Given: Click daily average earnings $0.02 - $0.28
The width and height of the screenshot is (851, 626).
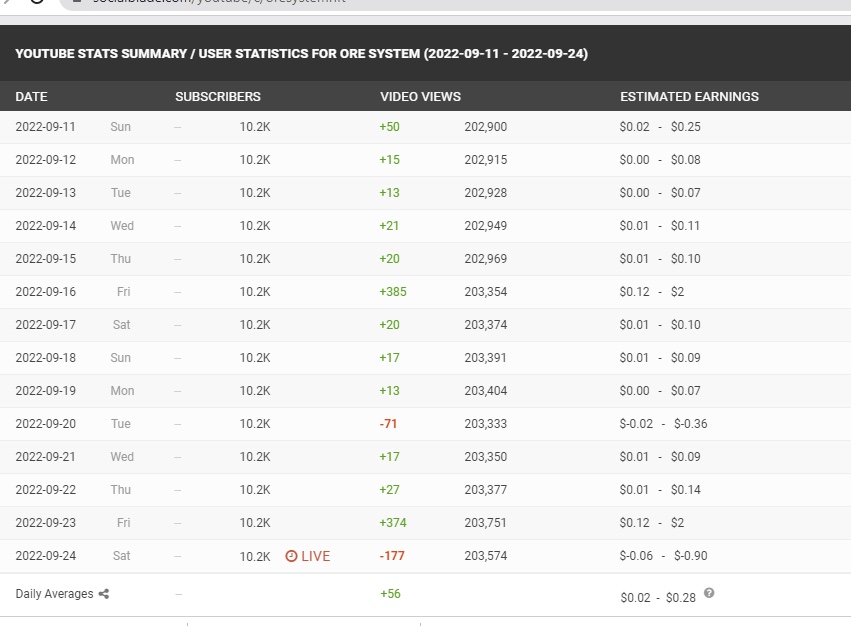Looking at the screenshot, I should pos(658,598).
